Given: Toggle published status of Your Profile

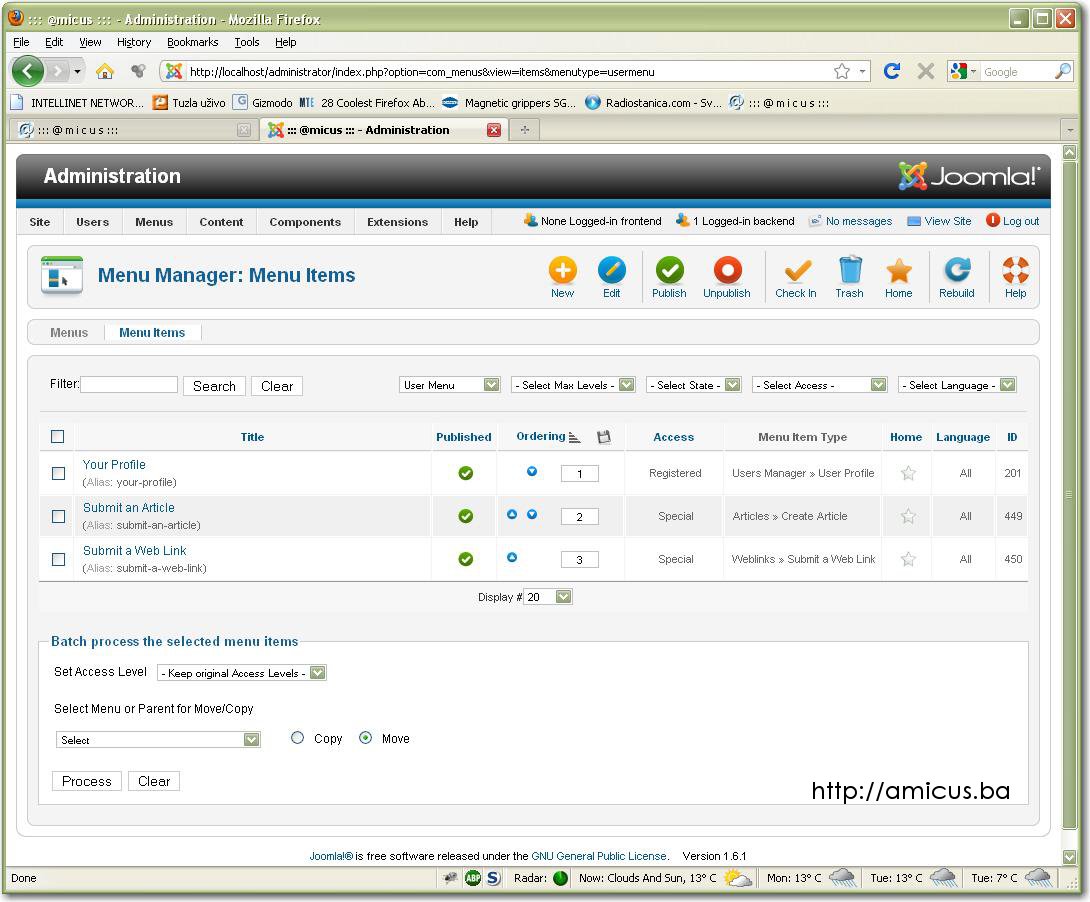Looking at the screenshot, I should point(466,473).
